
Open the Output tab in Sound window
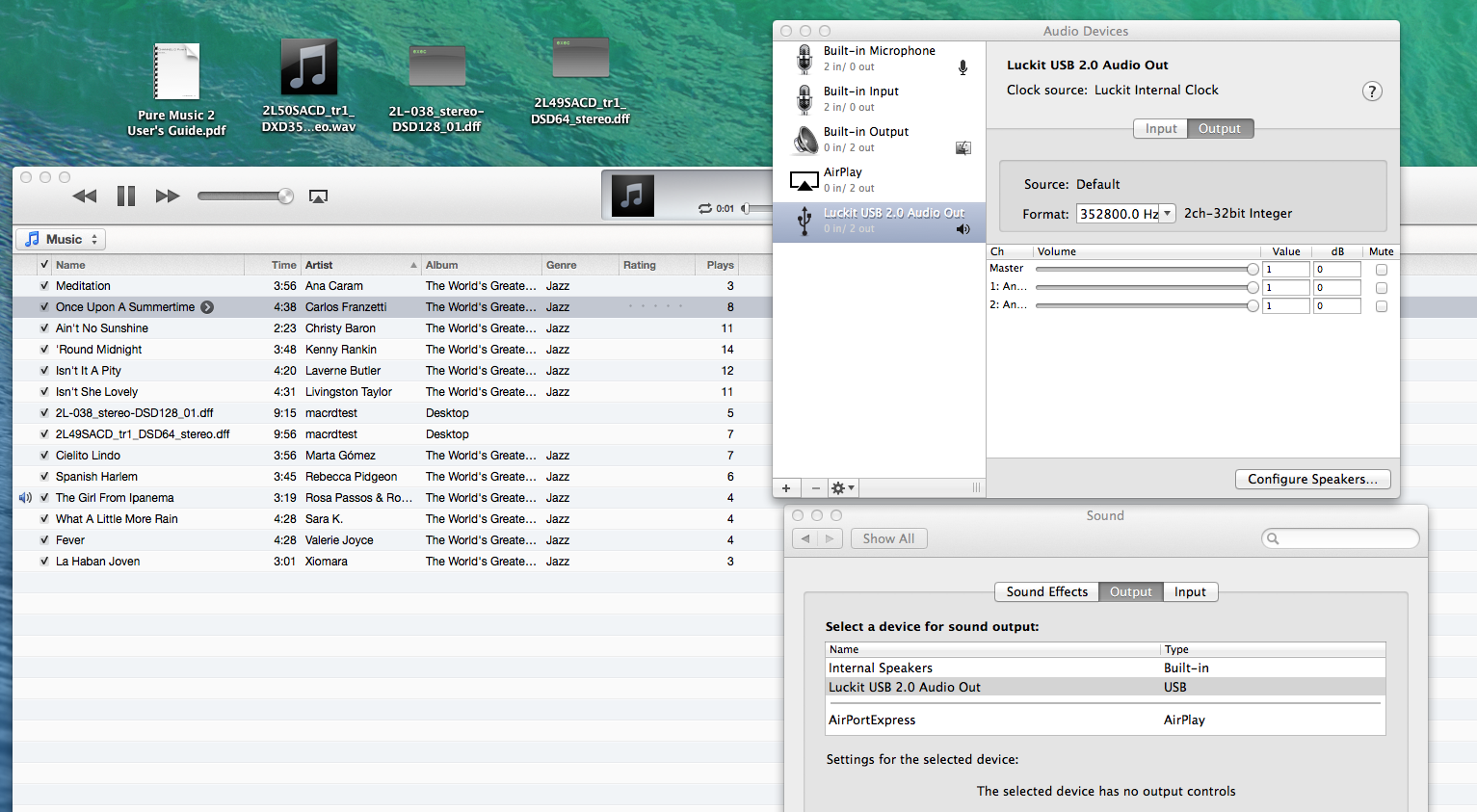click(x=1130, y=592)
